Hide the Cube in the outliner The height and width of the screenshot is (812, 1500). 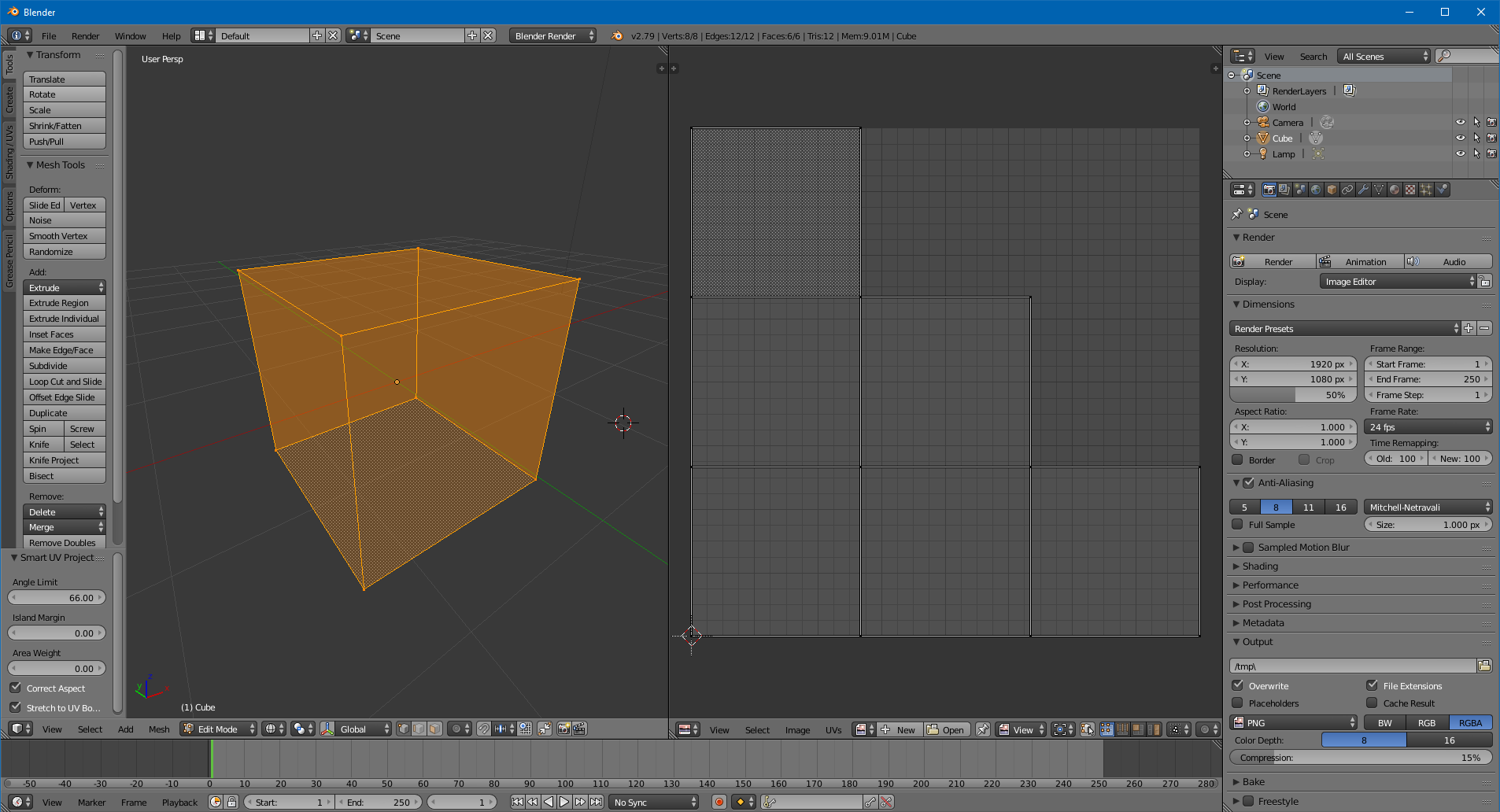(1460, 138)
